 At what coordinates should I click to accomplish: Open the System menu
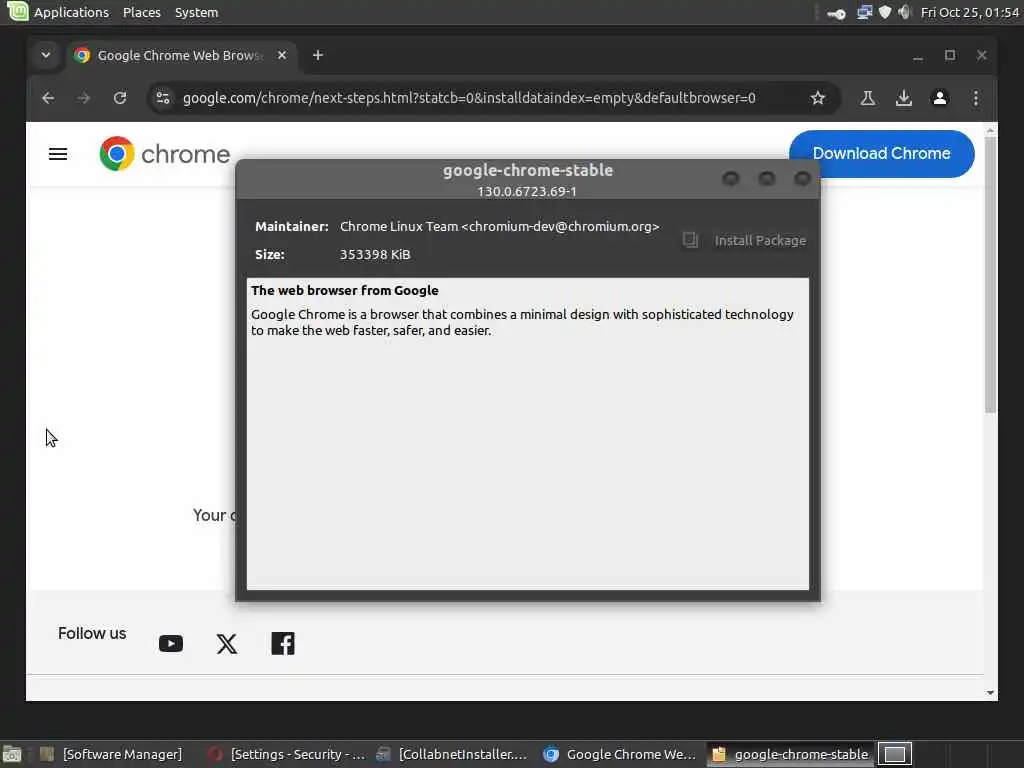click(197, 12)
